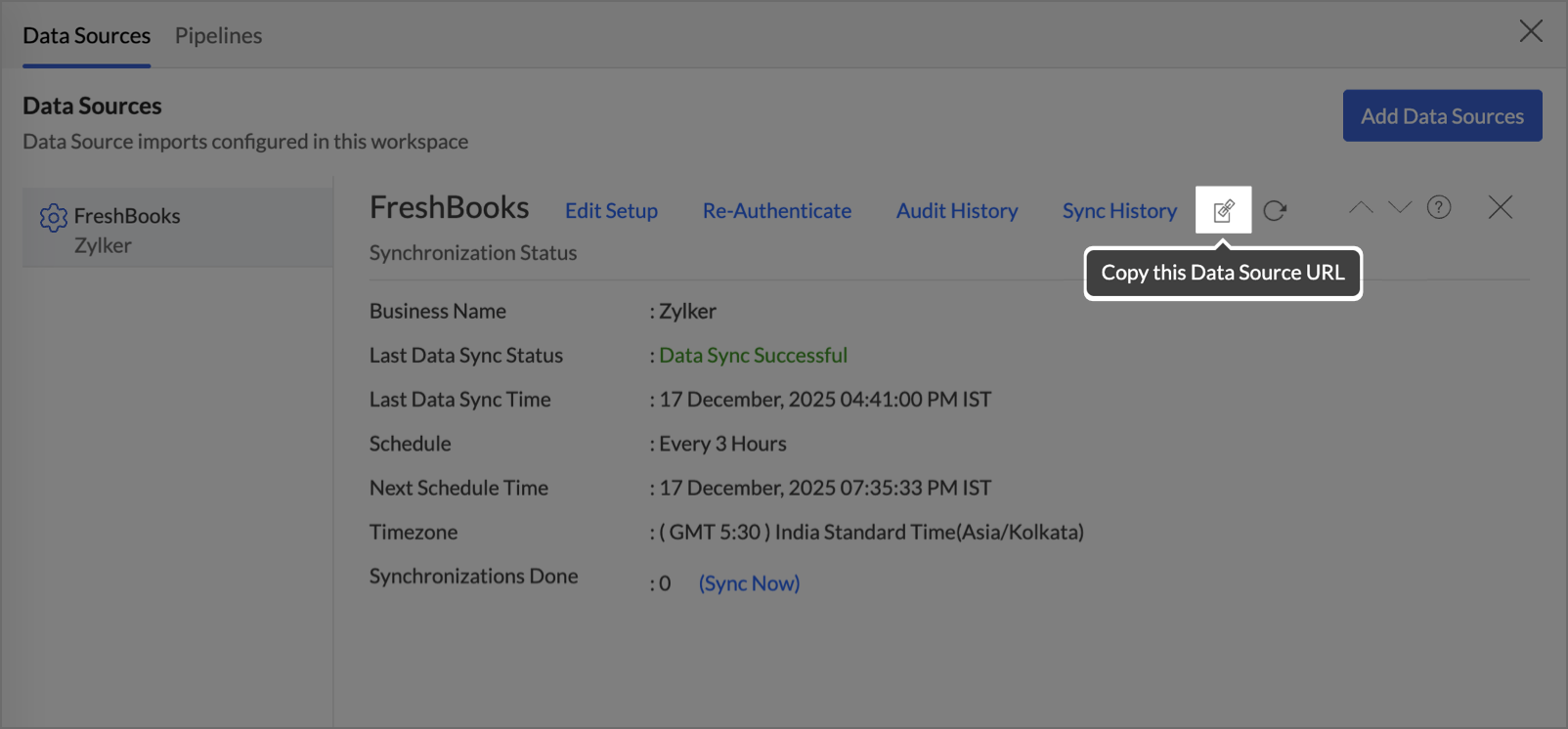
Task: View the Audit History
Action: [x=956, y=210]
